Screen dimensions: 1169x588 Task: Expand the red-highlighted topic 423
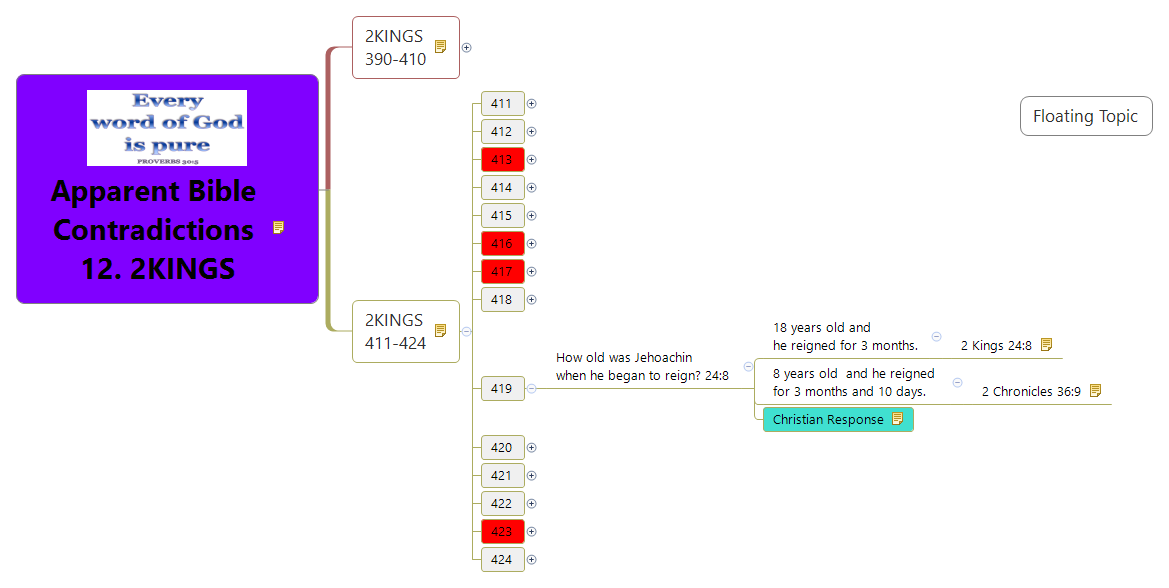pyautogui.click(x=531, y=531)
